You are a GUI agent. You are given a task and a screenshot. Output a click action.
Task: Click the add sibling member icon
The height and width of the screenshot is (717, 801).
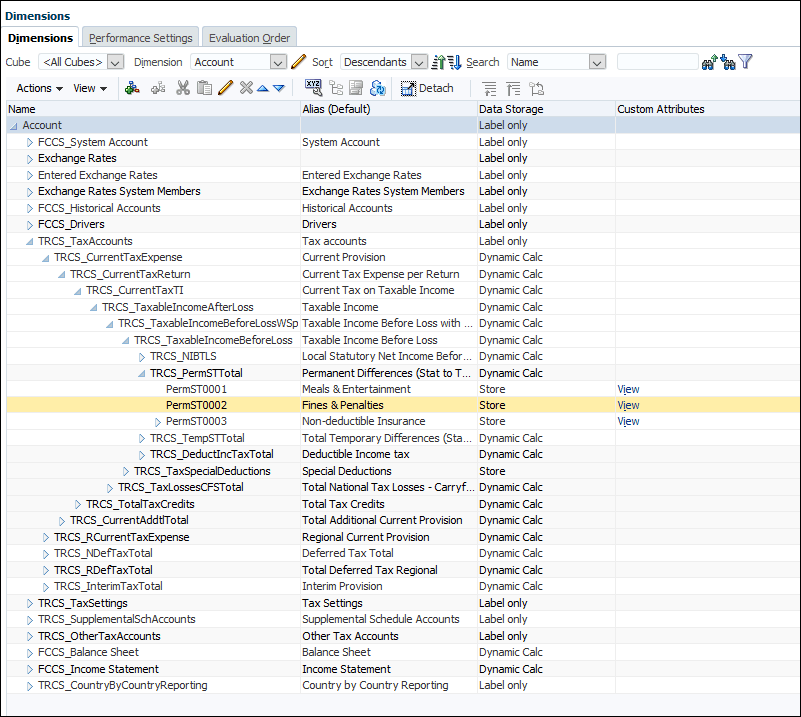point(158,88)
